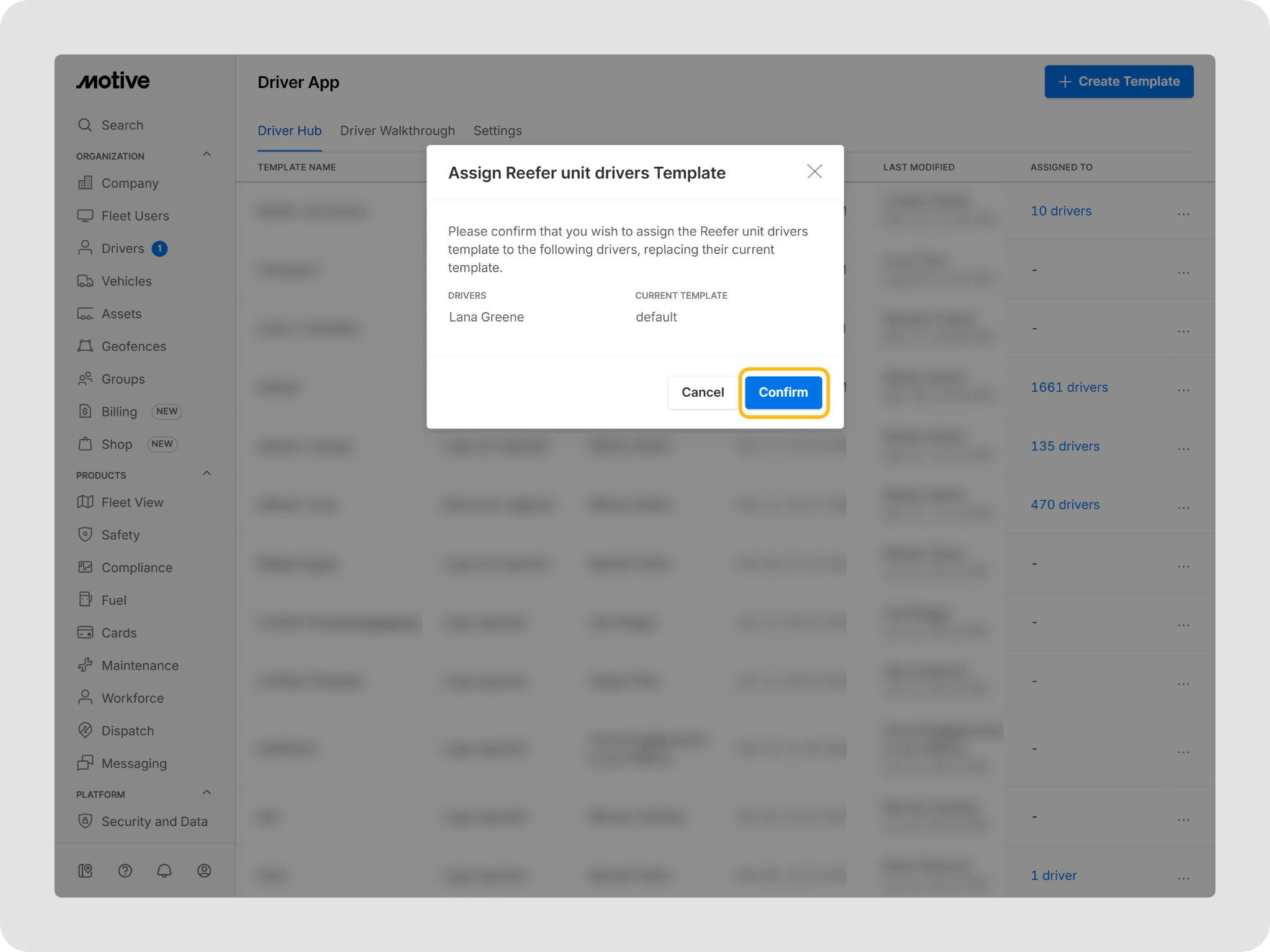This screenshot has height=952, width=1270.
Task: Cancel the template assignment dialog
Action: (x=702, y=392)
